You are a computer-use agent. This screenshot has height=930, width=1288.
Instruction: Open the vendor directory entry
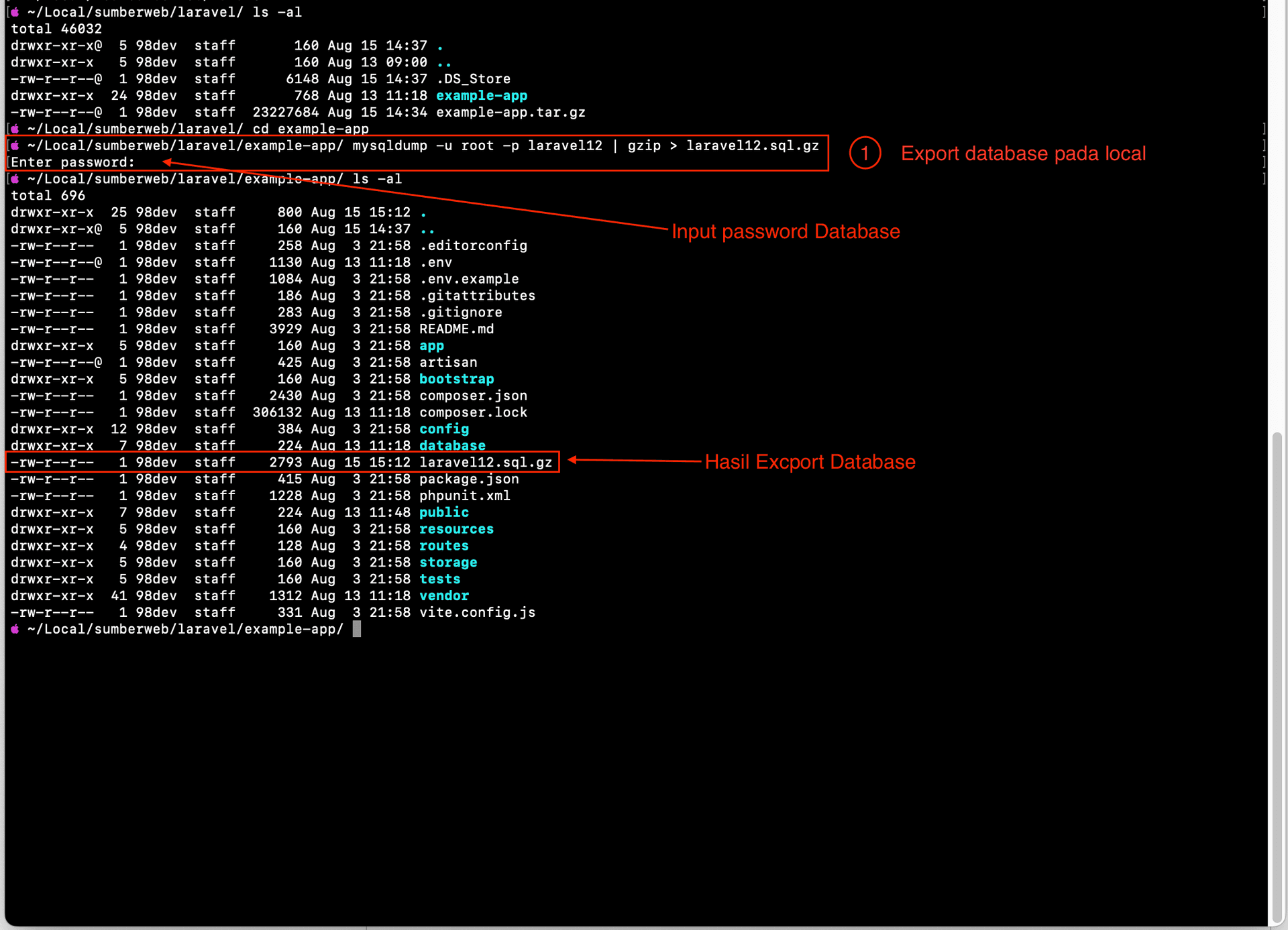click(x=443, y=595)
